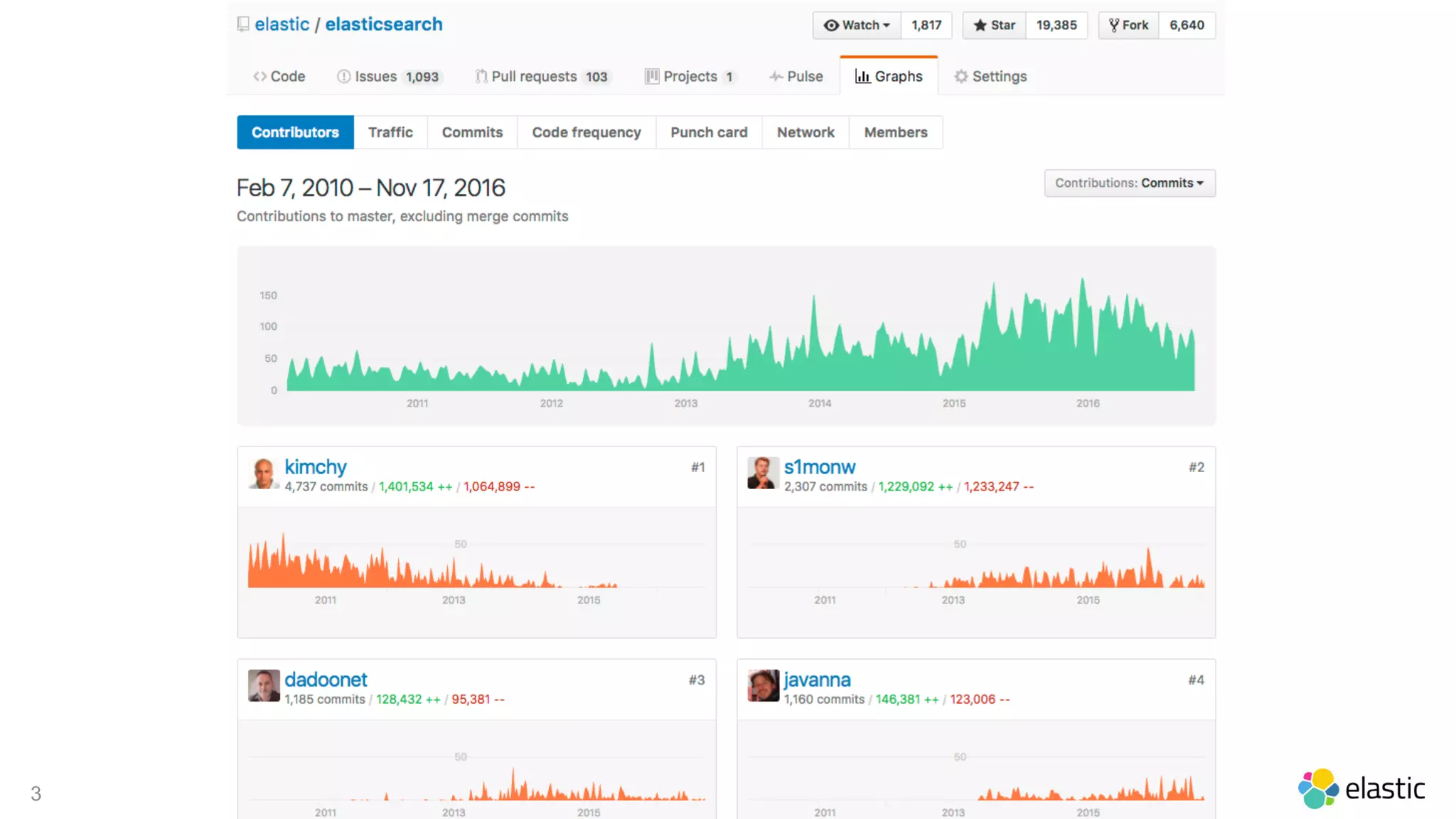Screen dimensions: 1456x819
Task: Click kimchy's avatar thumbnail
Action: (264, 473)
